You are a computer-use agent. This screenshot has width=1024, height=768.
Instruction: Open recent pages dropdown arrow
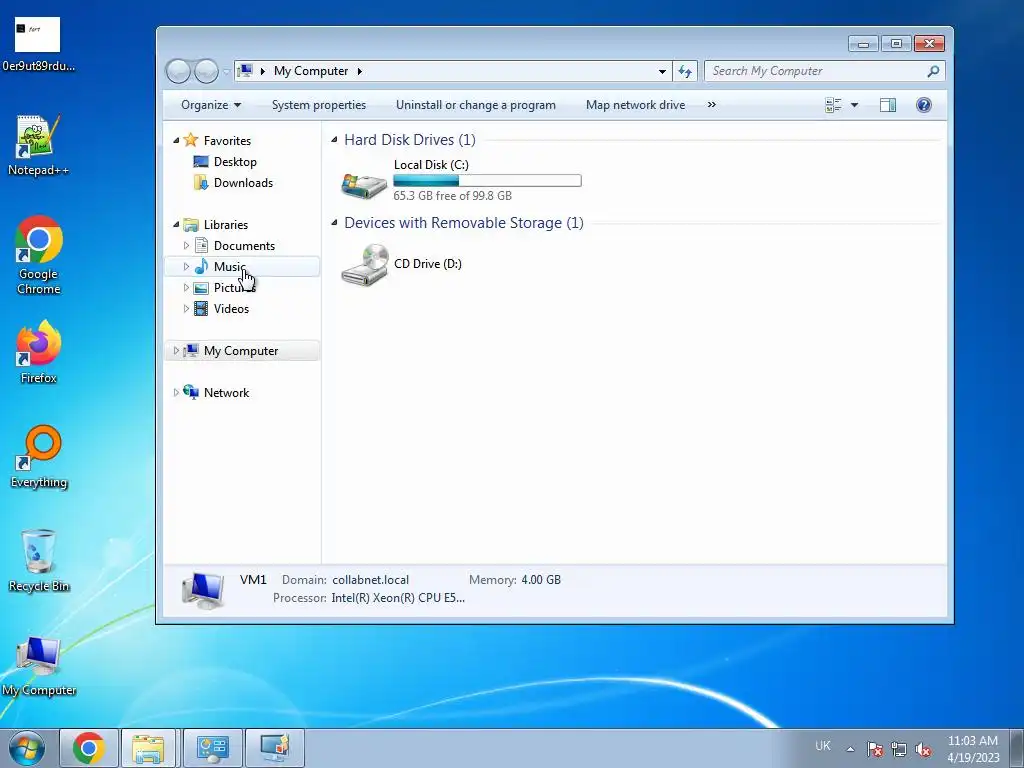click(226, 72)
